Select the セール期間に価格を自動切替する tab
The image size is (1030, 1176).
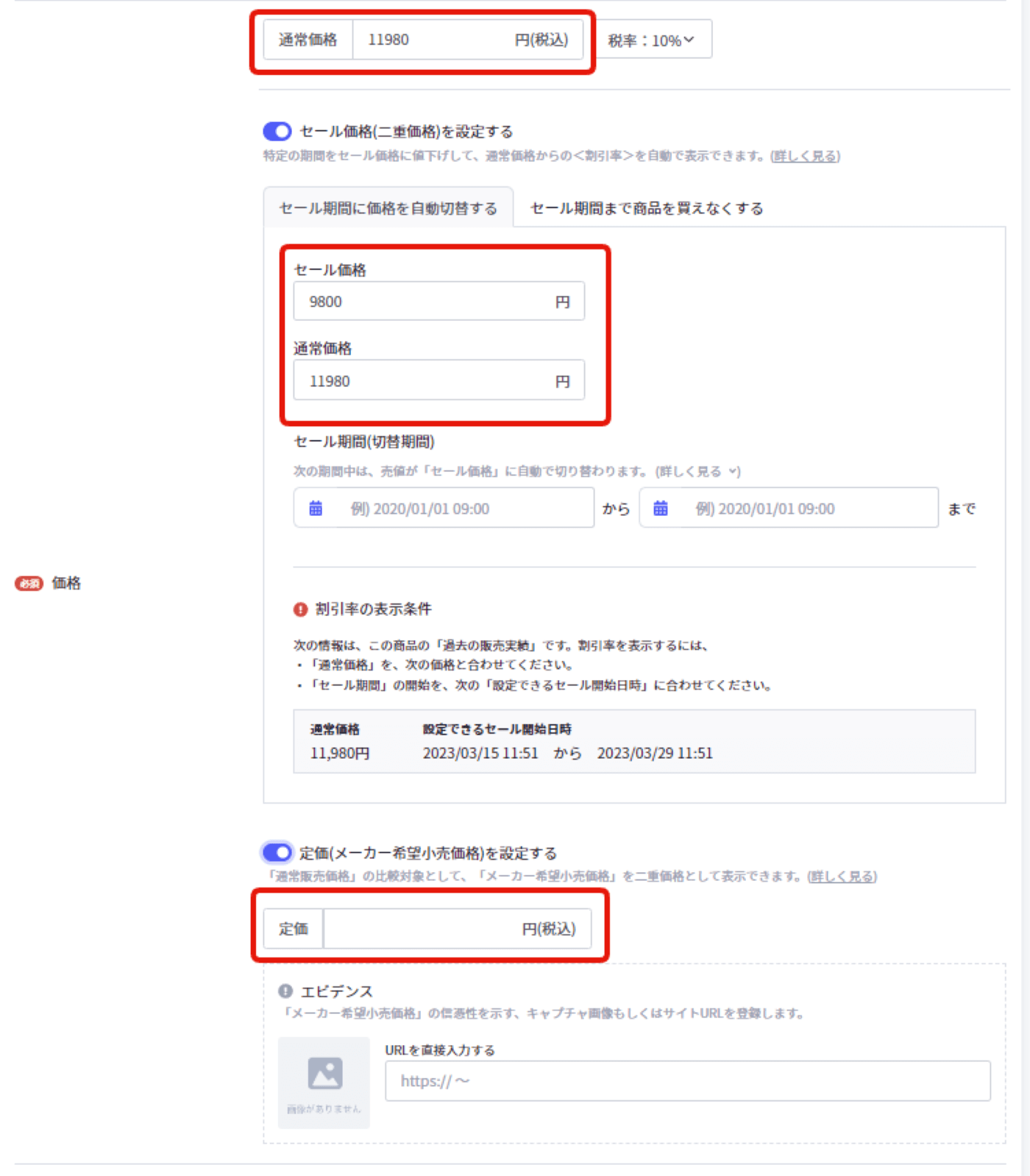click(388, 208)
